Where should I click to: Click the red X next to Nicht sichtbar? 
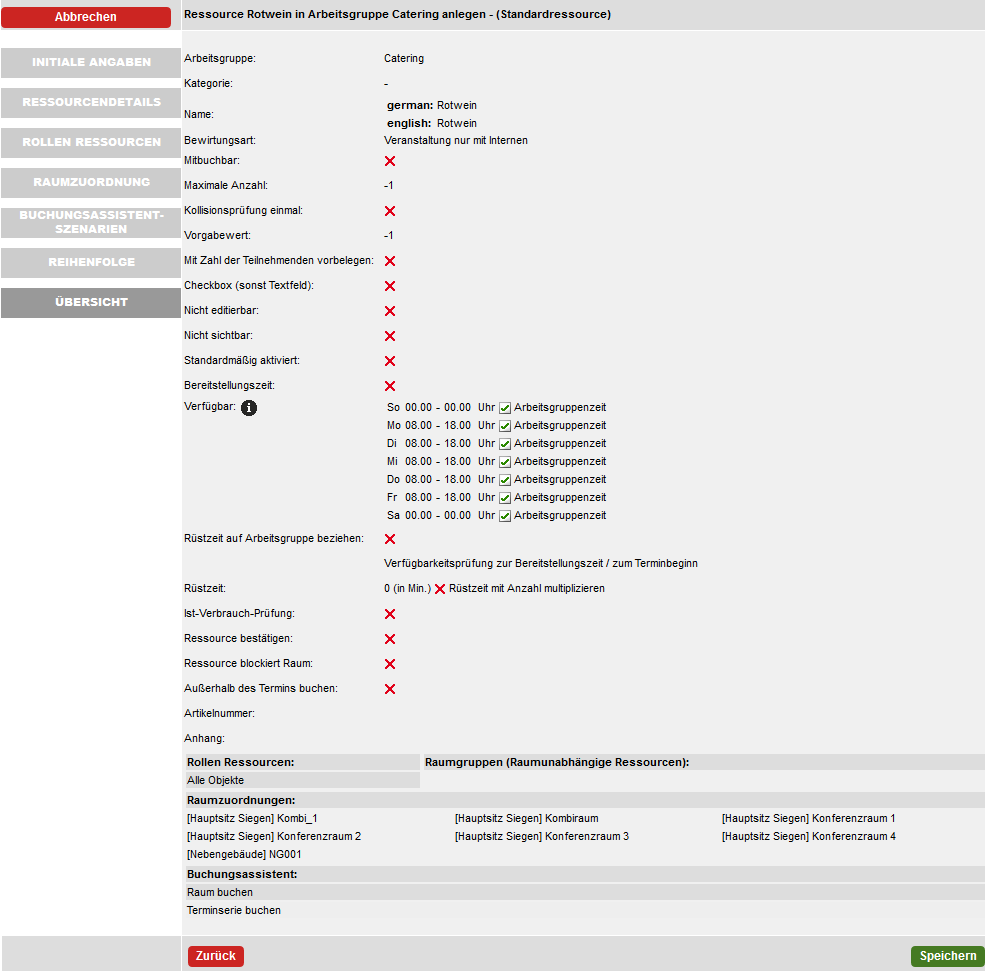tap(390, 337)
